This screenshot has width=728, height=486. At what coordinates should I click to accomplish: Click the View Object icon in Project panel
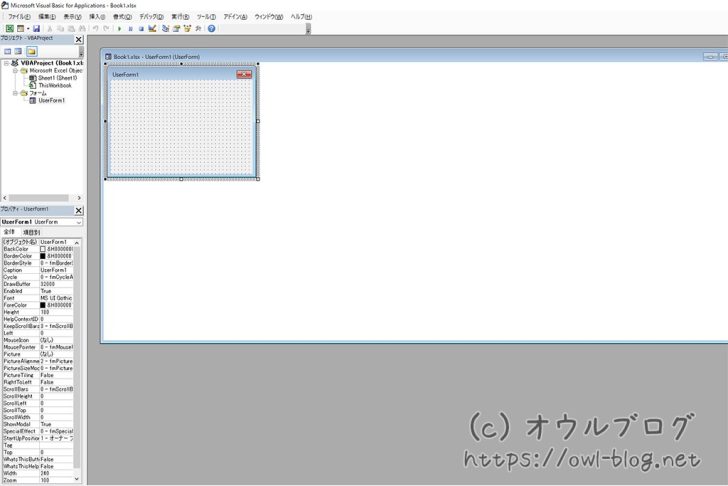(x=19, y=51)
